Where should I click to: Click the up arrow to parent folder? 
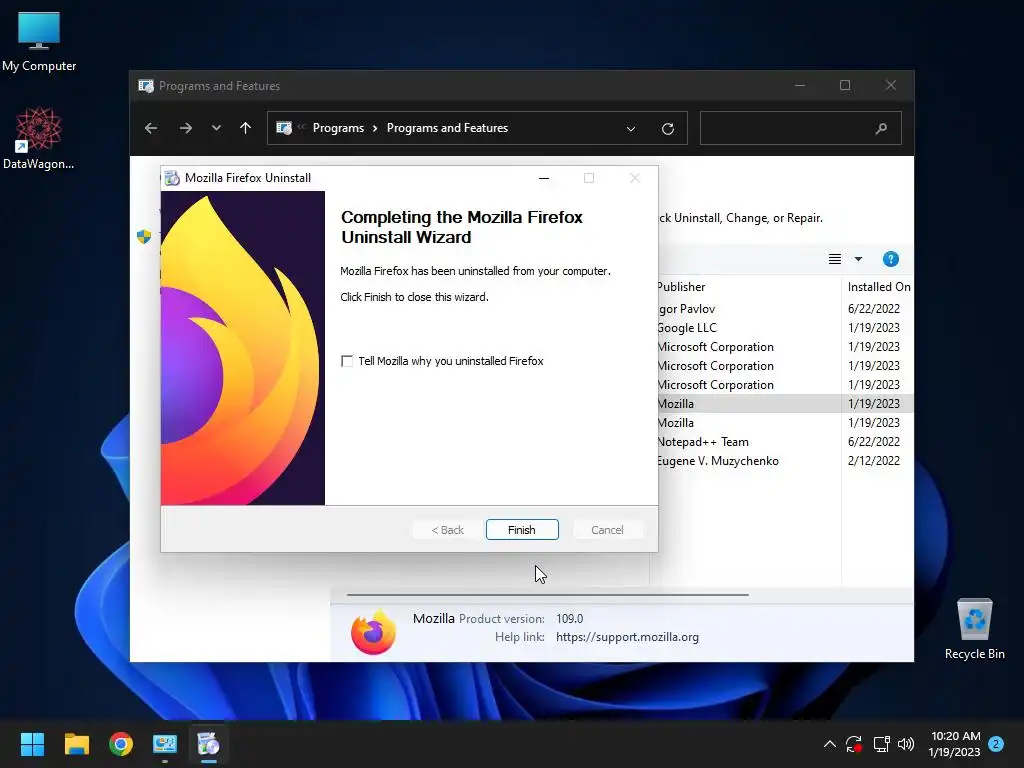246,128
